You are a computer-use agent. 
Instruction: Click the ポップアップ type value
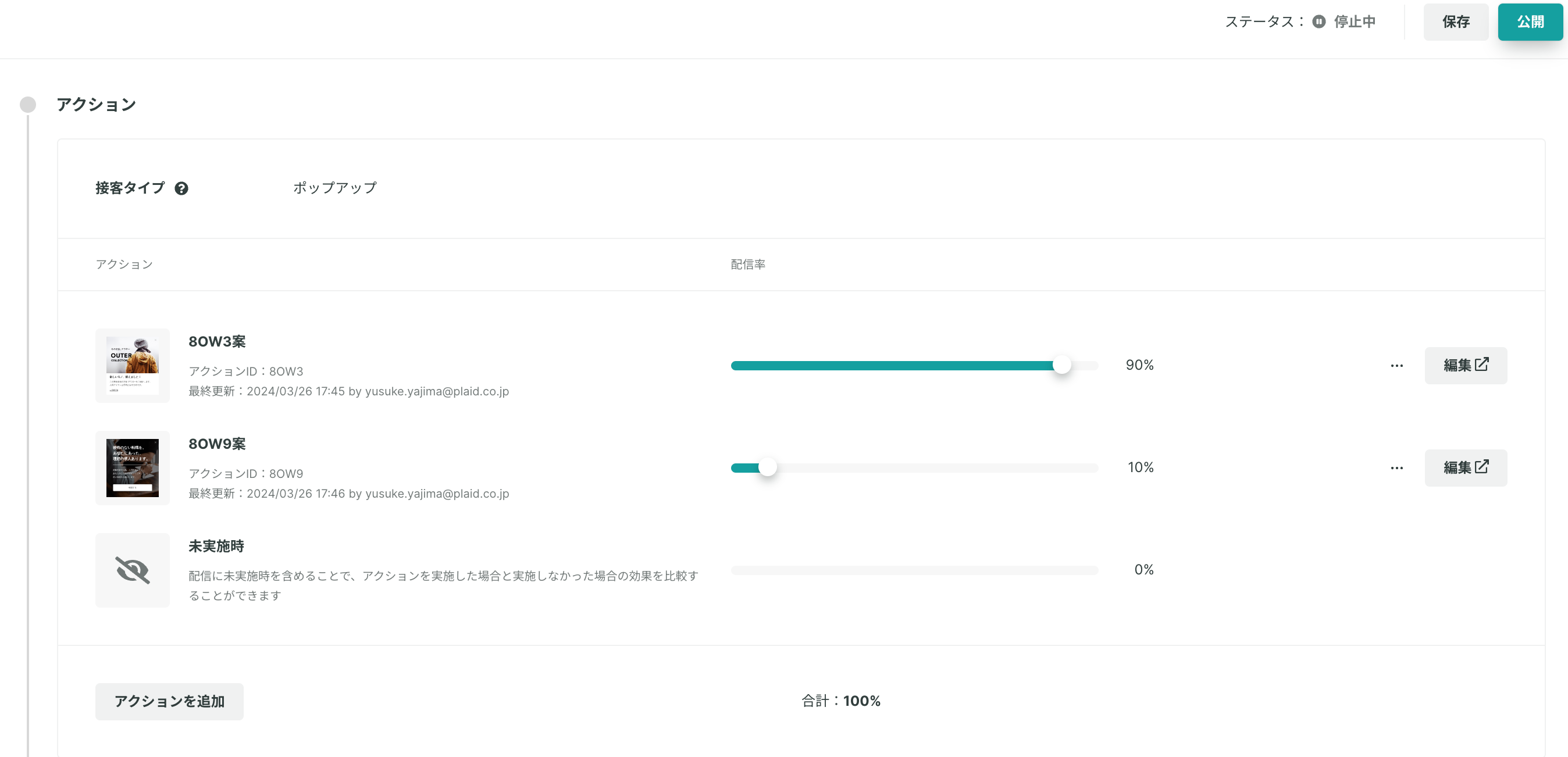[335, 188]
